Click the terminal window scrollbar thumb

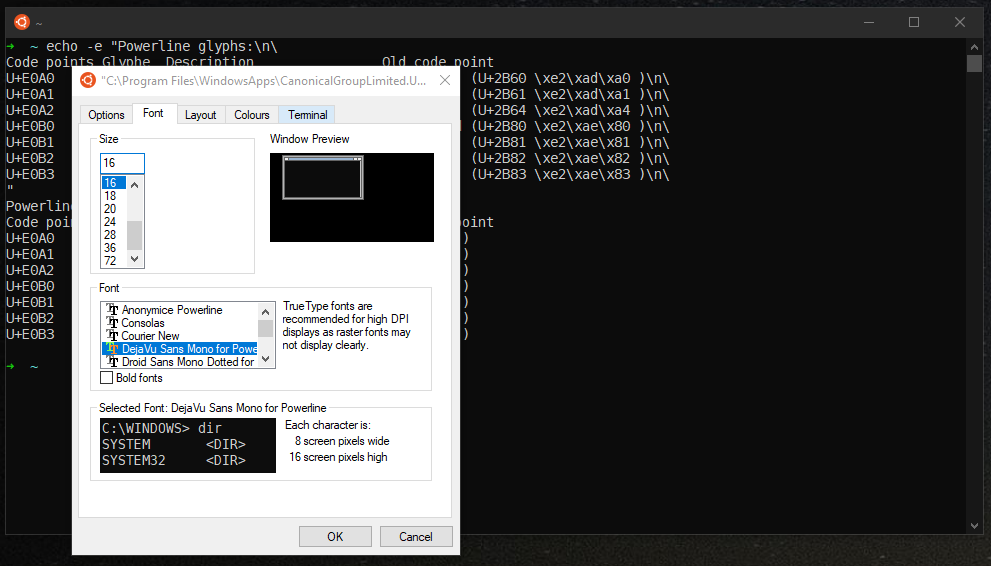[974, 63]
